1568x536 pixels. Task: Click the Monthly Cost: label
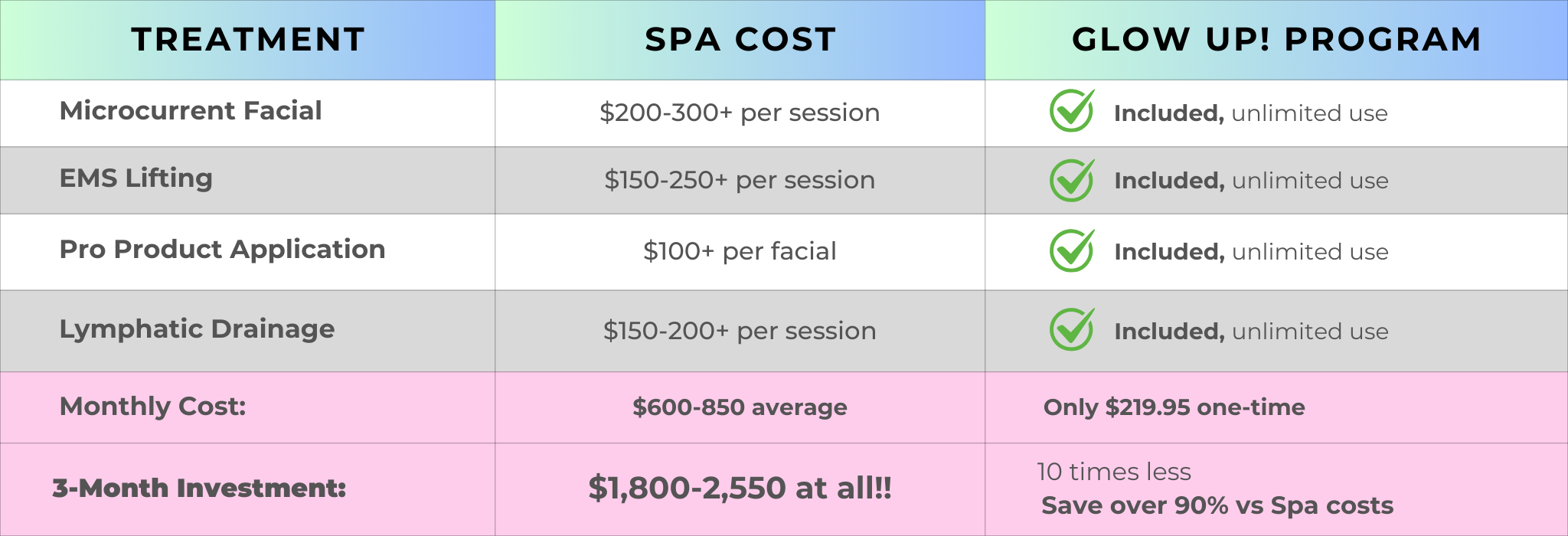(x=152, y=407)
